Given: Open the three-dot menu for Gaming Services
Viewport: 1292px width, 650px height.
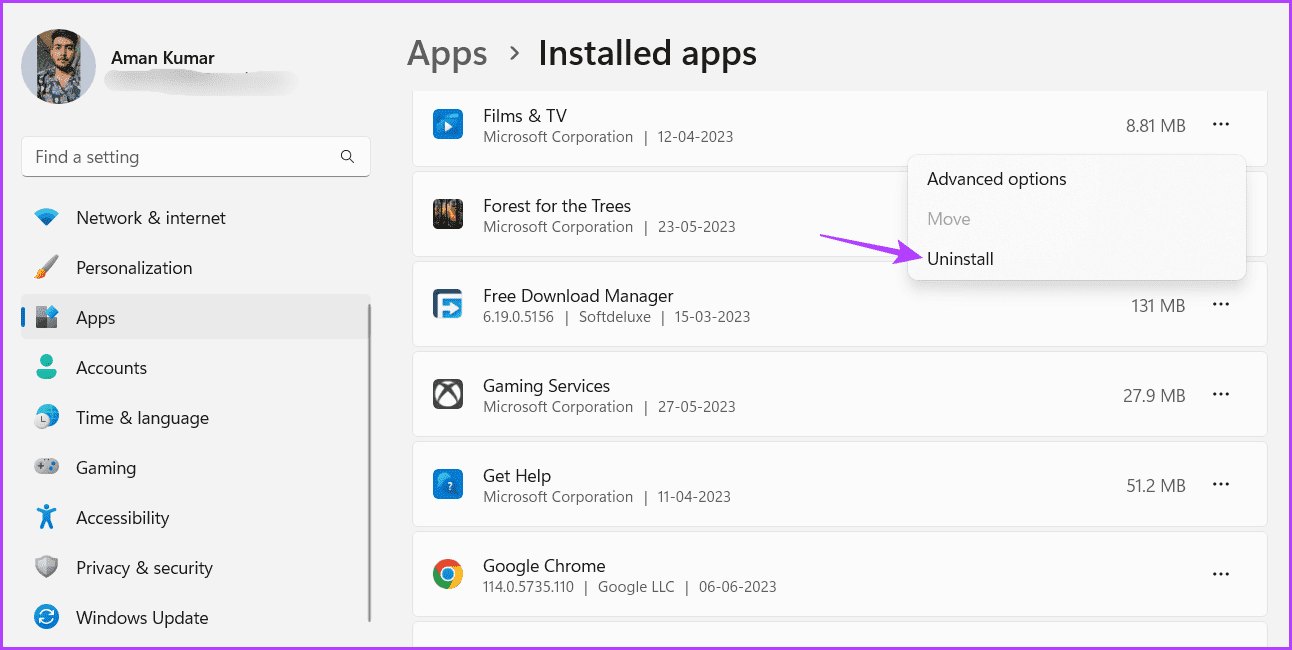Looking at the screenshot, I should click(1220, 395).
